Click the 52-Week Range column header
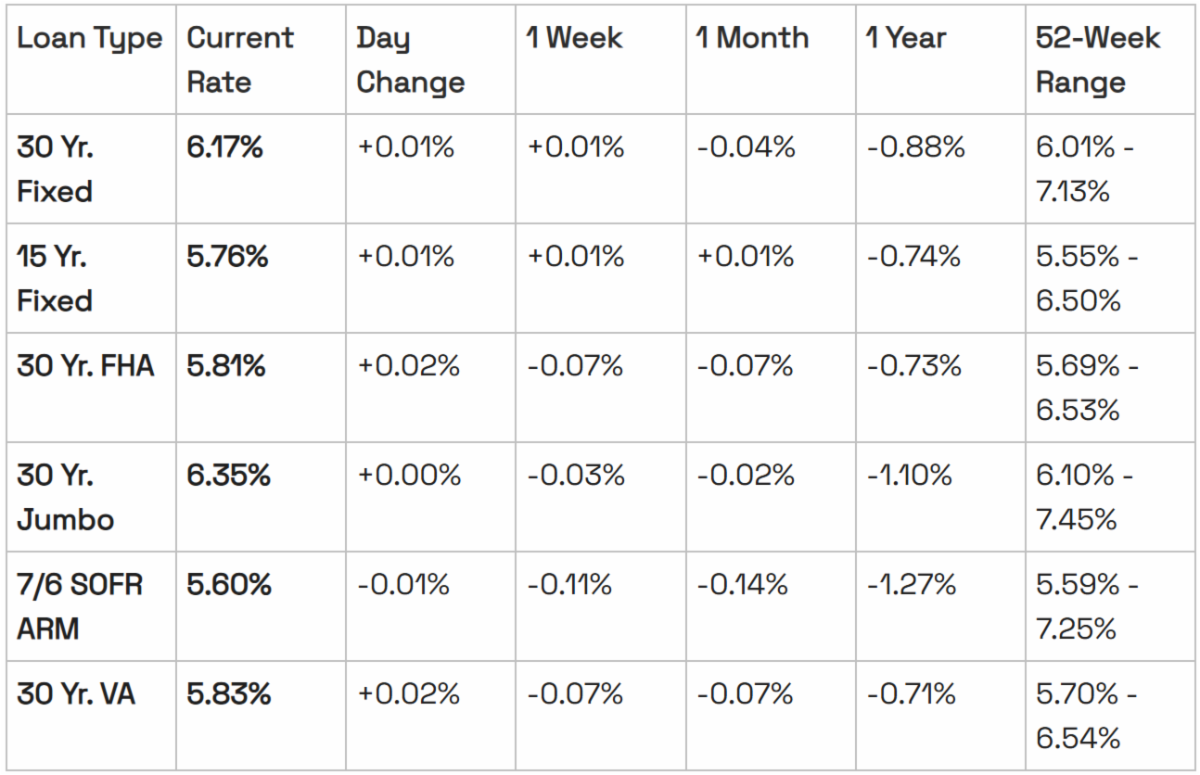The width and height of the screenshot is (1200, 775). coord(1098,60)
